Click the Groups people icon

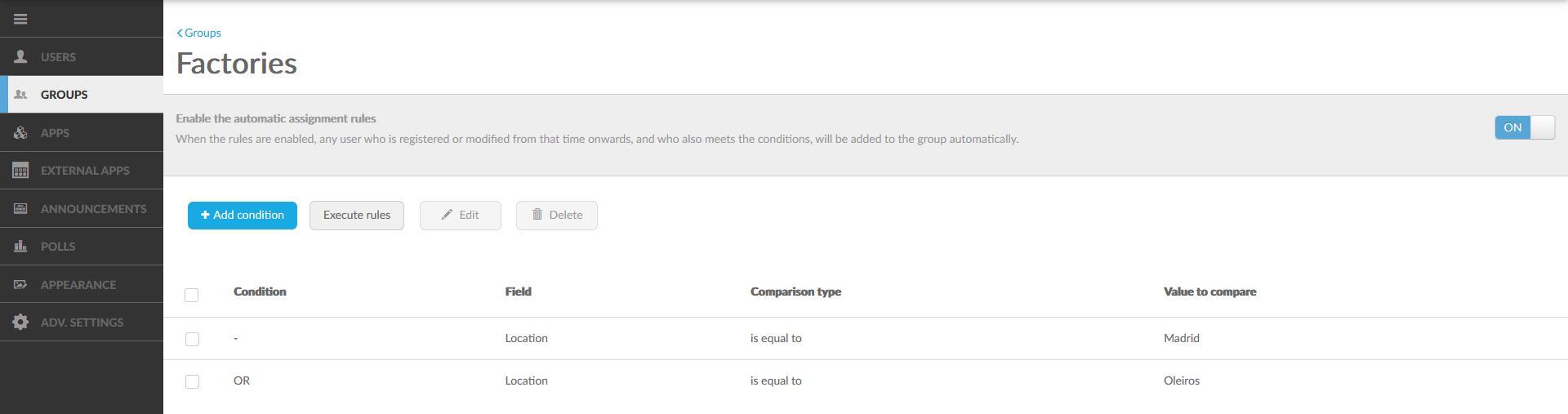coord(21,95)
